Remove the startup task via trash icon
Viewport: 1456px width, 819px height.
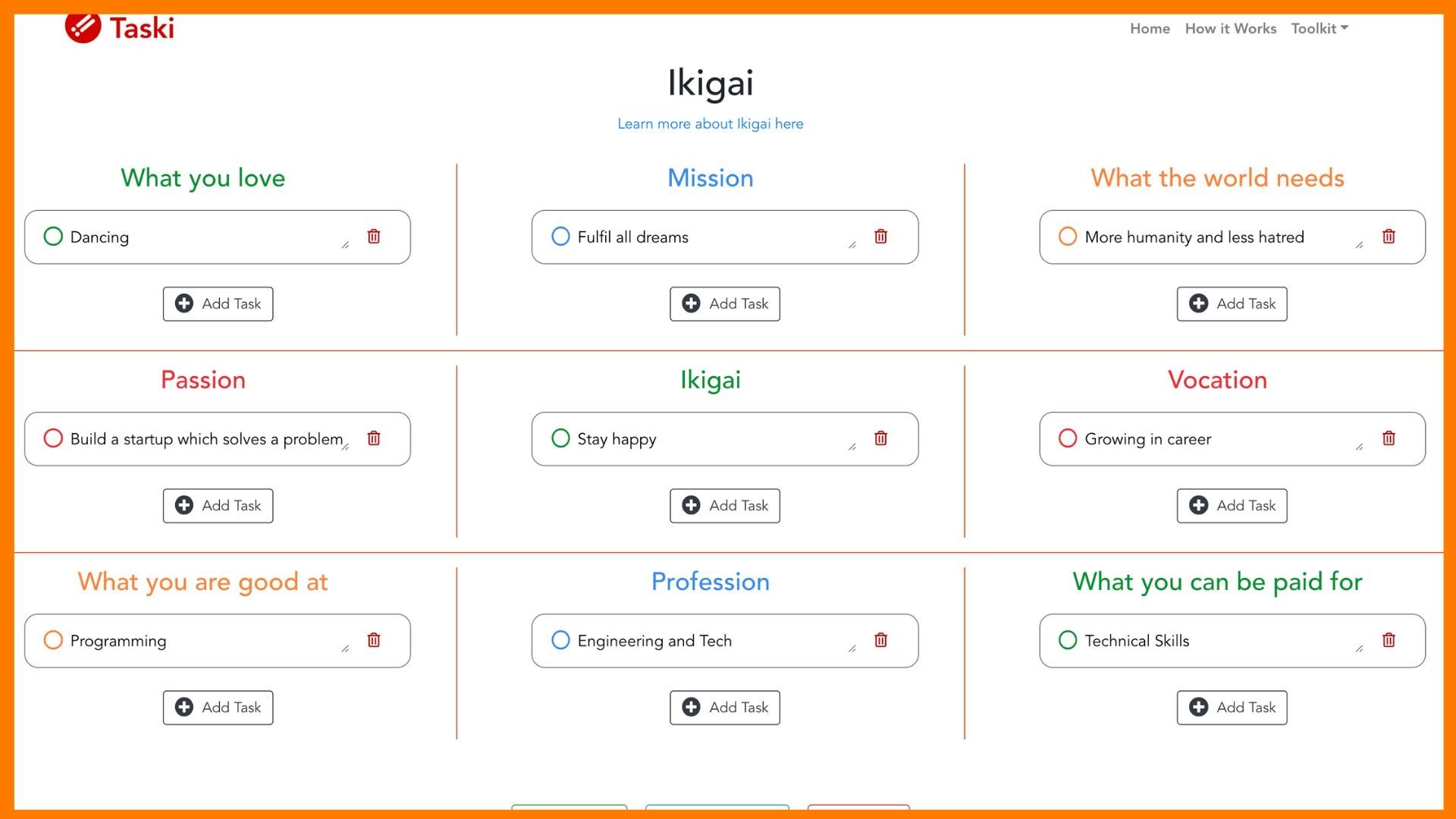(x=374, y=438)
